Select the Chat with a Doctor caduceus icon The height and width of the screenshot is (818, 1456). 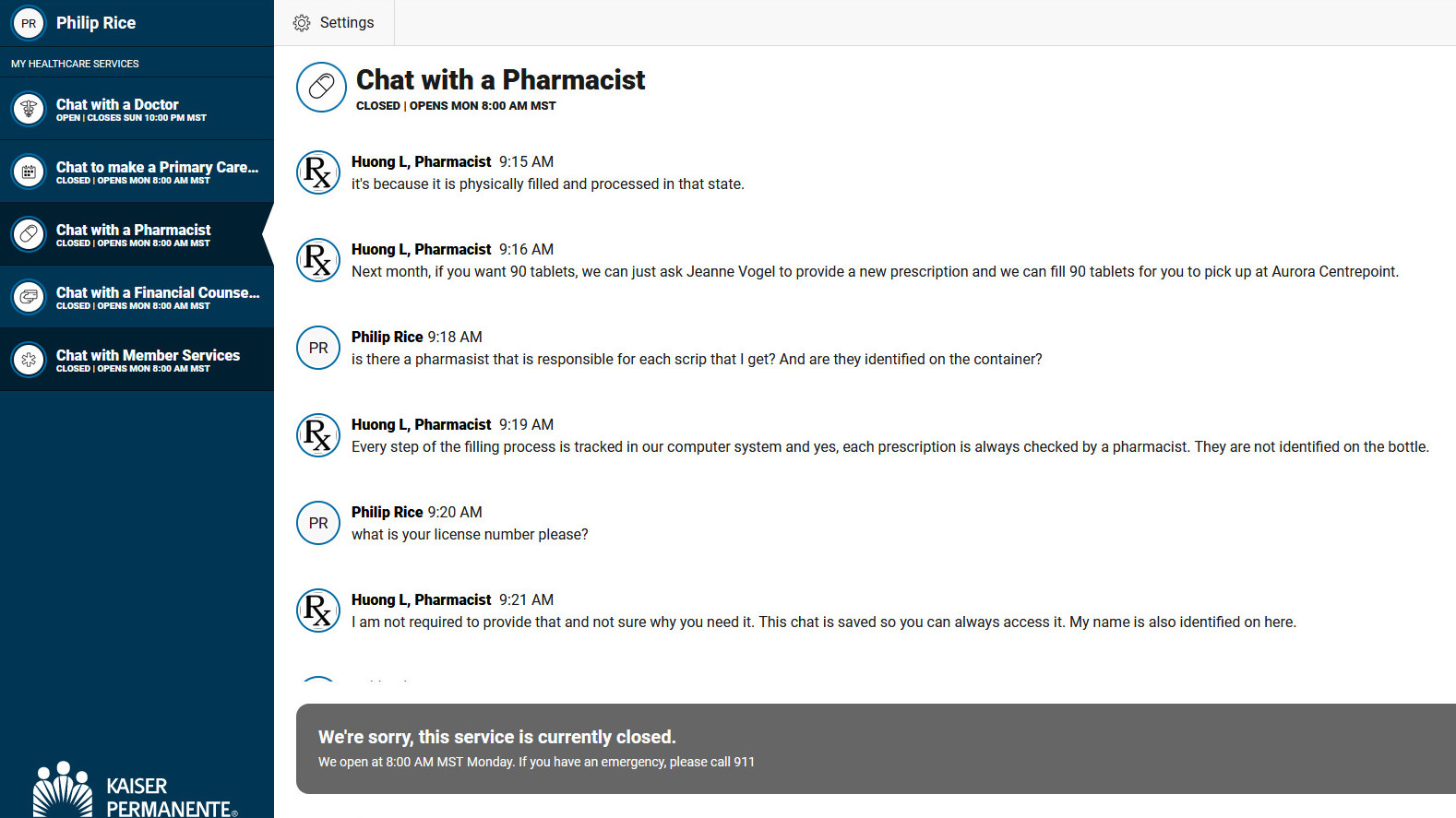click(x=29, y=109)
